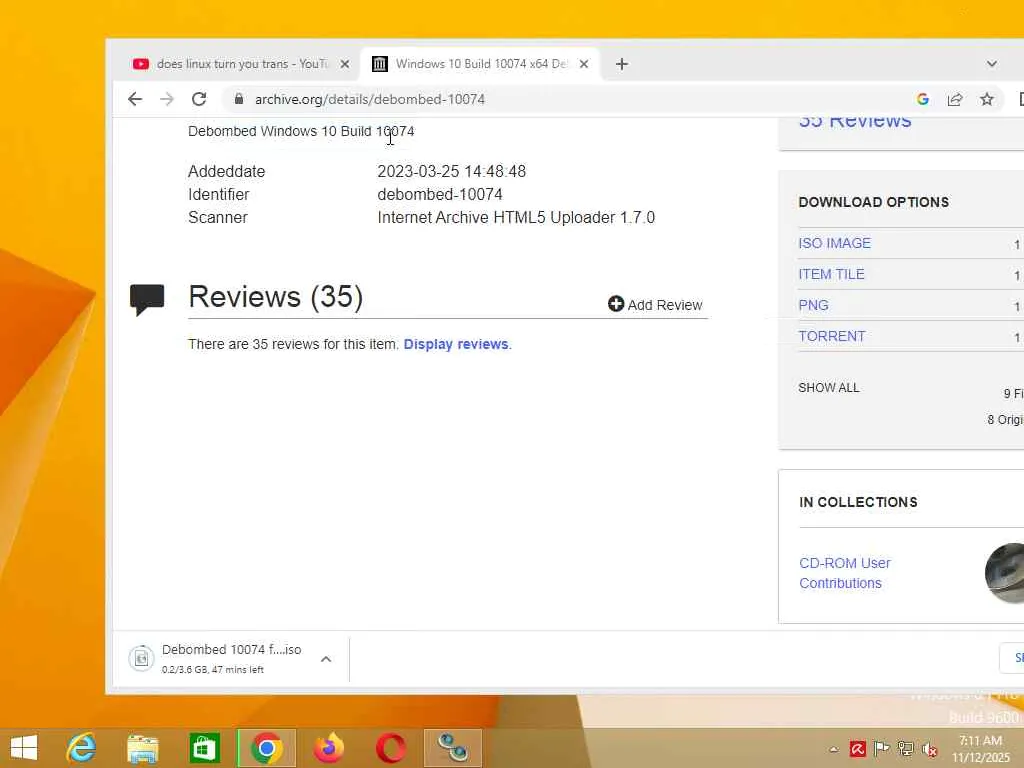Screen dimensions: 1024x768
Task: Open the Action Center flag icon
Action: click(882, 749)
